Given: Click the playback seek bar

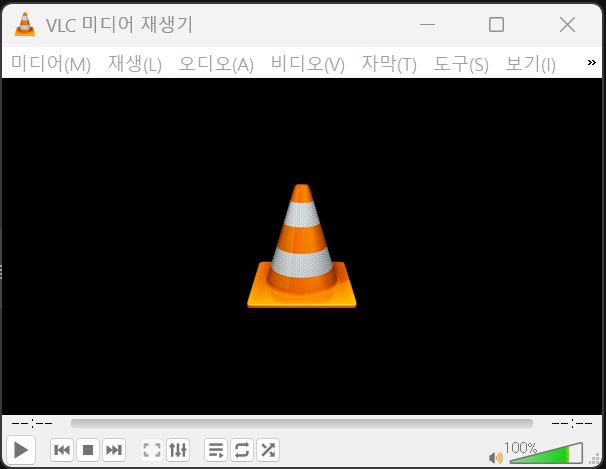Looking at the screenshot, I should click(x=302, y=423).
